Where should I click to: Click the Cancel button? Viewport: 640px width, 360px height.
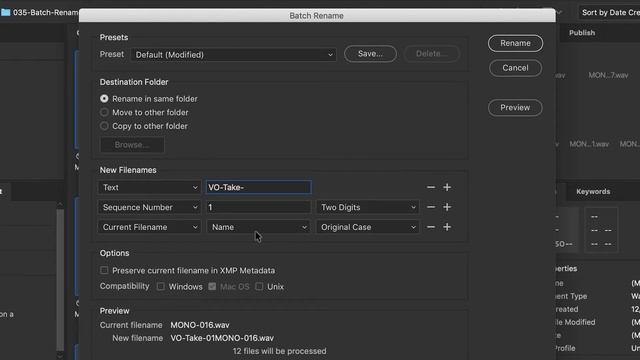click(x=515, y=68)
